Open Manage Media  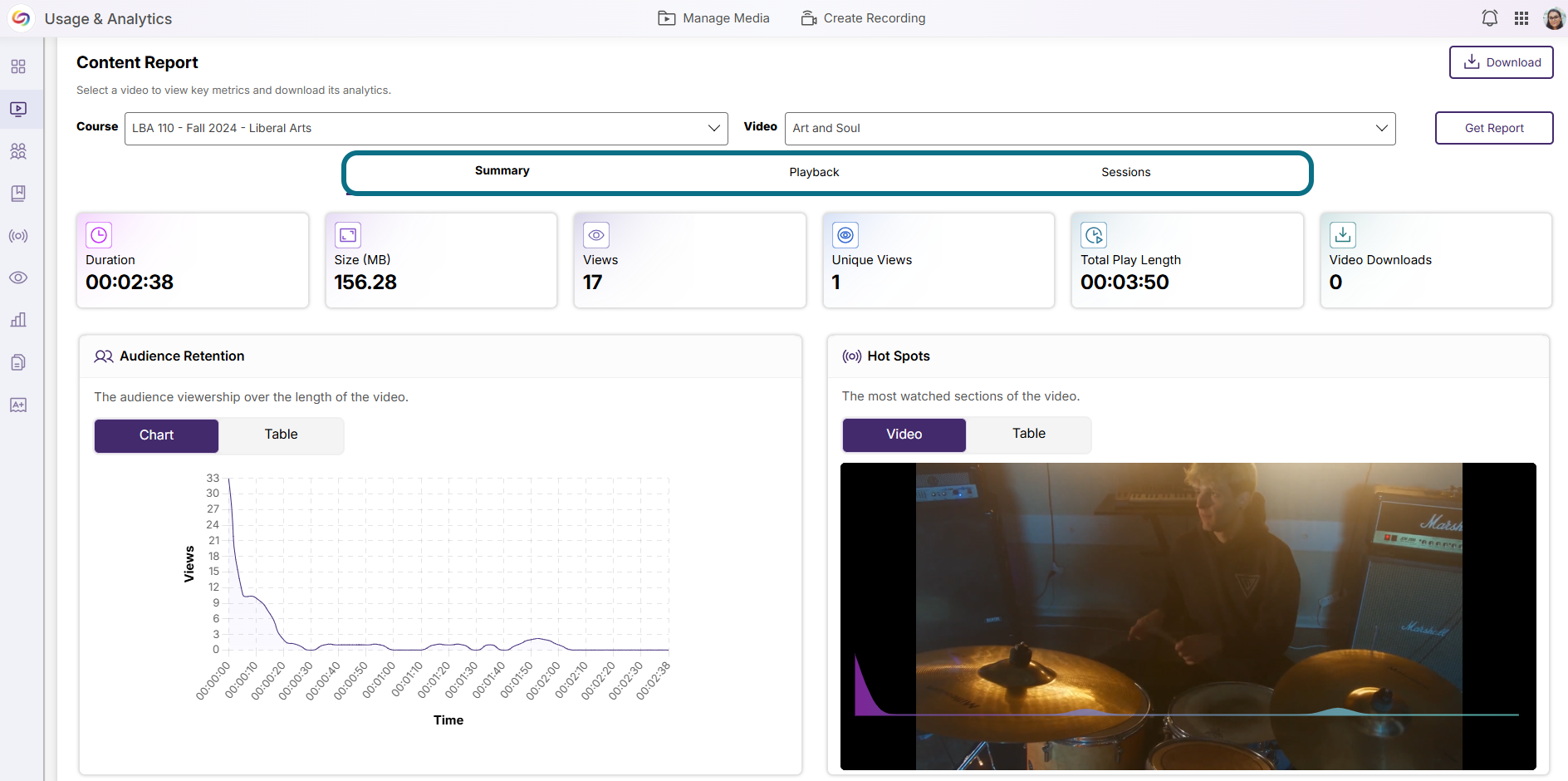tap(714, 18)
